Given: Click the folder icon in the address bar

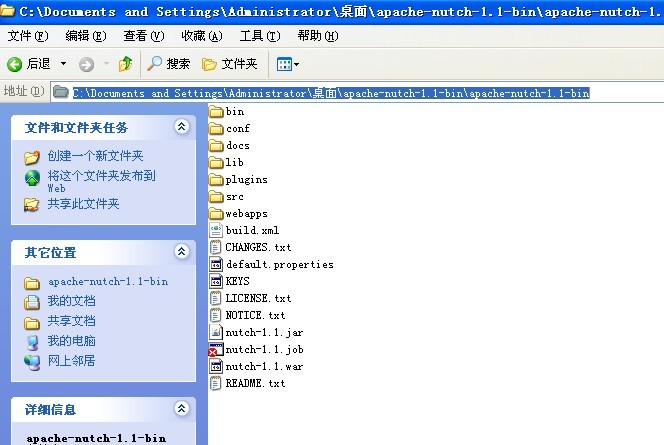Looking at the screenshot, I should point(61,92).
